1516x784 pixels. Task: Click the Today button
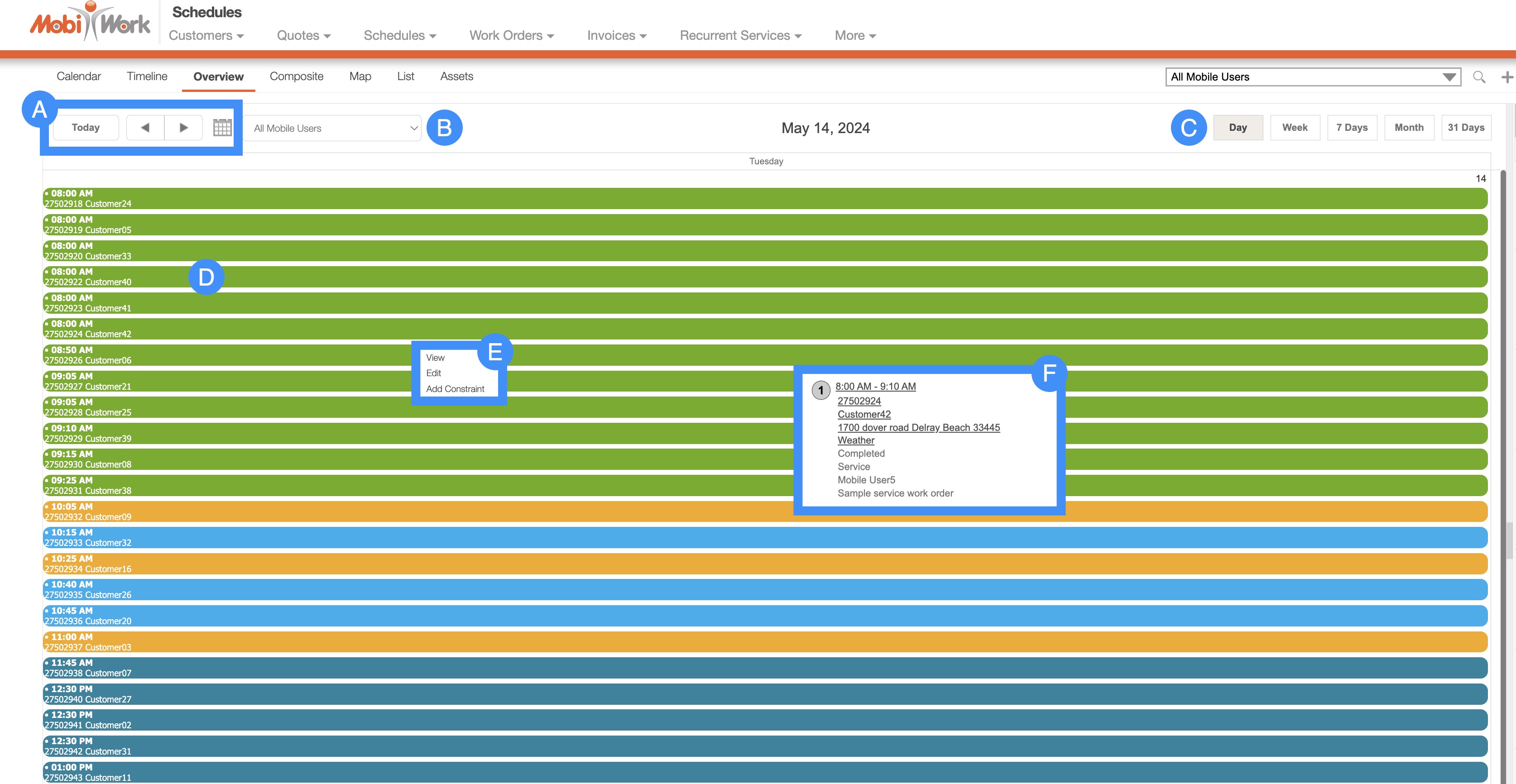point(85,128)
